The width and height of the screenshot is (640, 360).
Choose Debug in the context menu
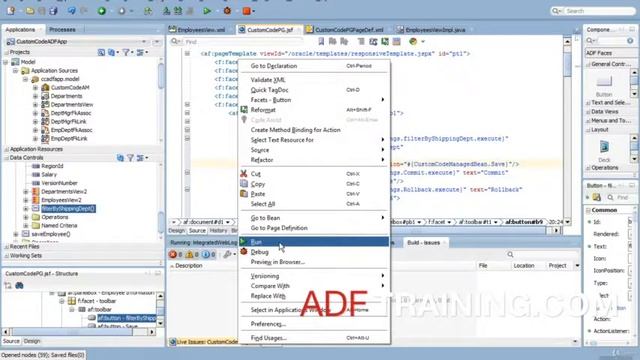314,252
